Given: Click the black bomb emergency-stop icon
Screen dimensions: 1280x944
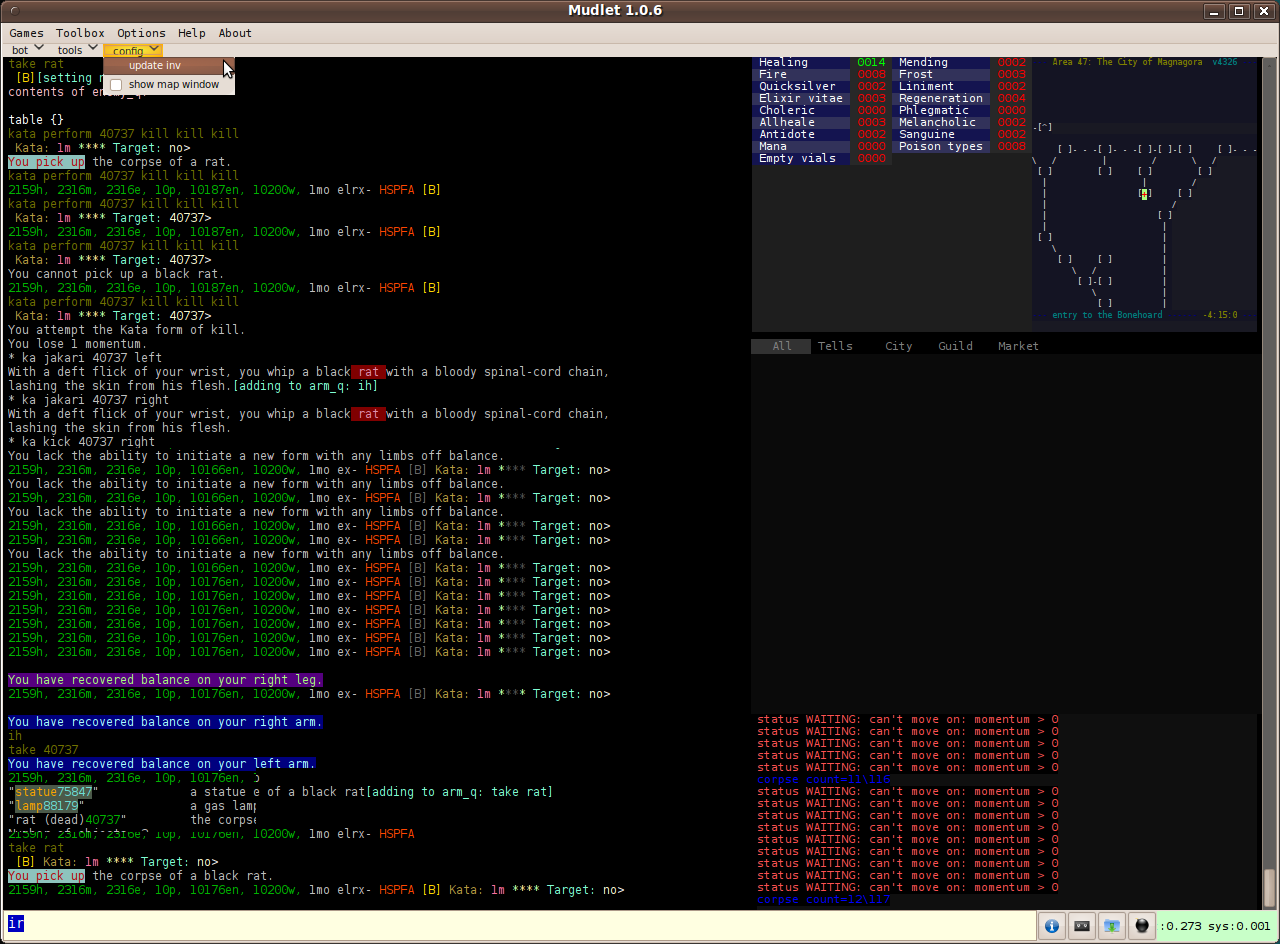Looking at the screenshot, I should [1142, 926].
